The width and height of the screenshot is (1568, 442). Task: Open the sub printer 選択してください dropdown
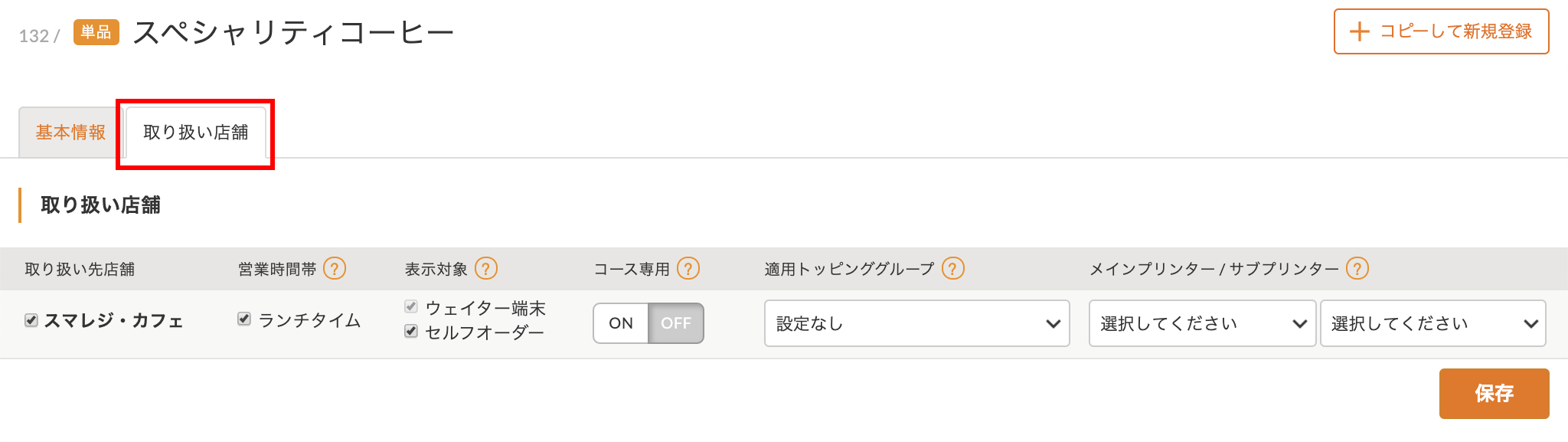pos(1433,323)
